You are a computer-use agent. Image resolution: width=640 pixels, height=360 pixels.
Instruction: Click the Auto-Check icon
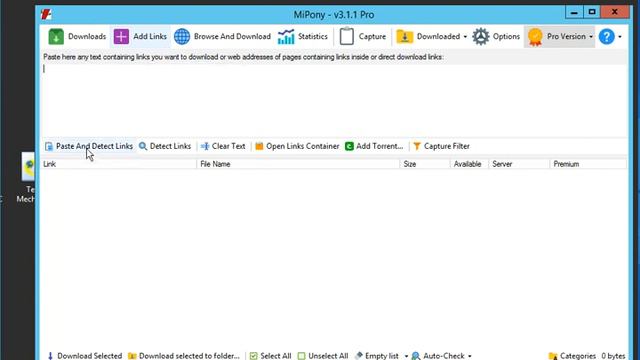tap(416, 356)
